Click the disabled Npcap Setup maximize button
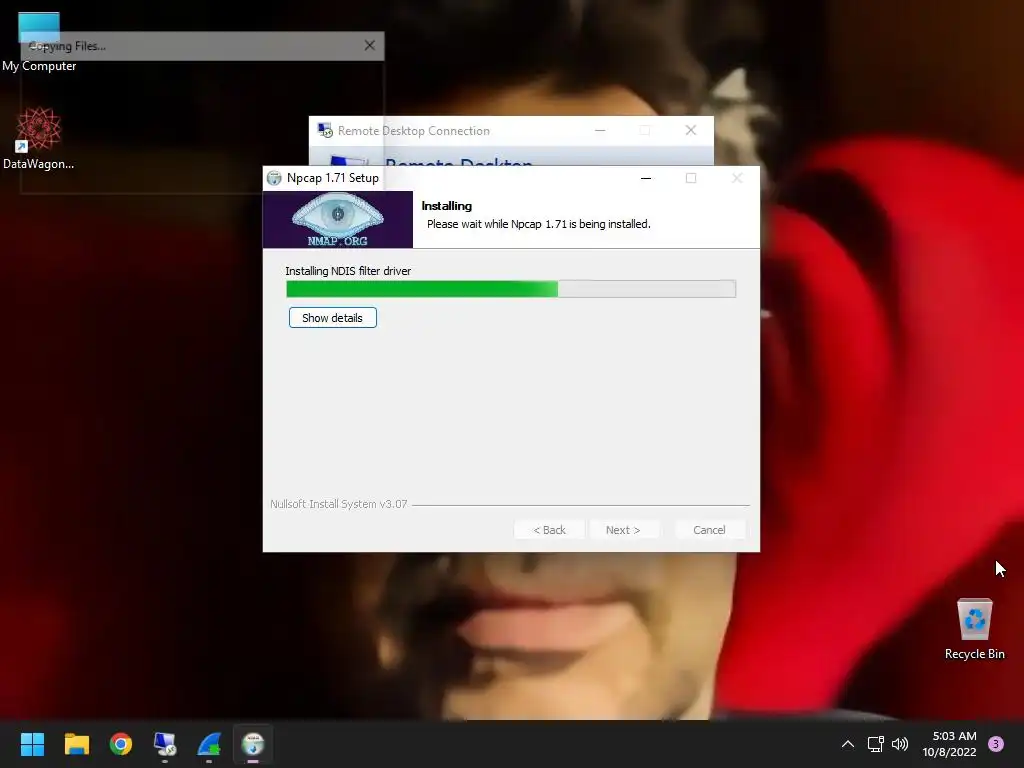1024x768 pixels. 691,178
